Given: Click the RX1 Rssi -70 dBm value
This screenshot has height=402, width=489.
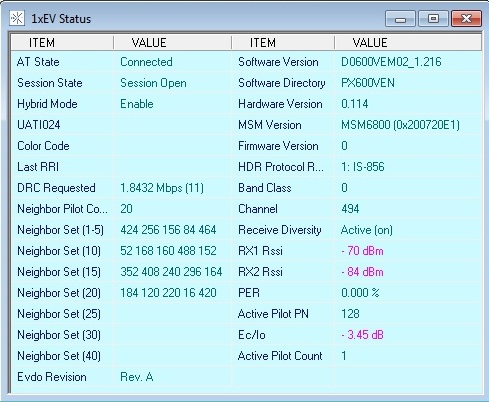Looking at the screenshot, I should click(x=362, y=251).
